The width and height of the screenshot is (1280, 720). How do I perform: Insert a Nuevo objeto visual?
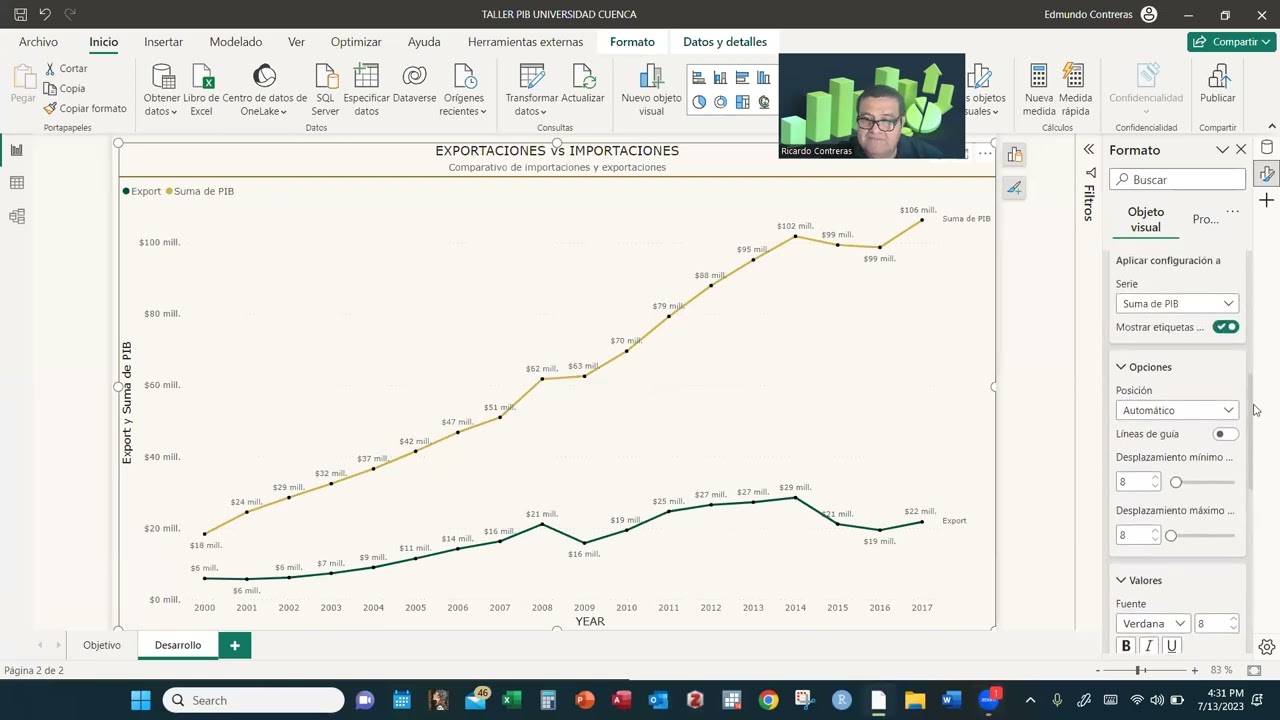[651, 90]
